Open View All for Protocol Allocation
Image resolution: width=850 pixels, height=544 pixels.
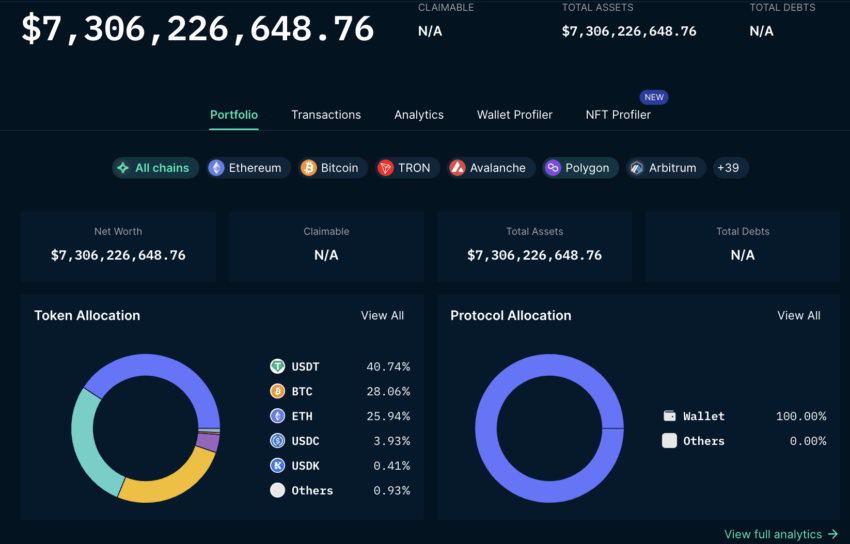(x=798, y=316)
